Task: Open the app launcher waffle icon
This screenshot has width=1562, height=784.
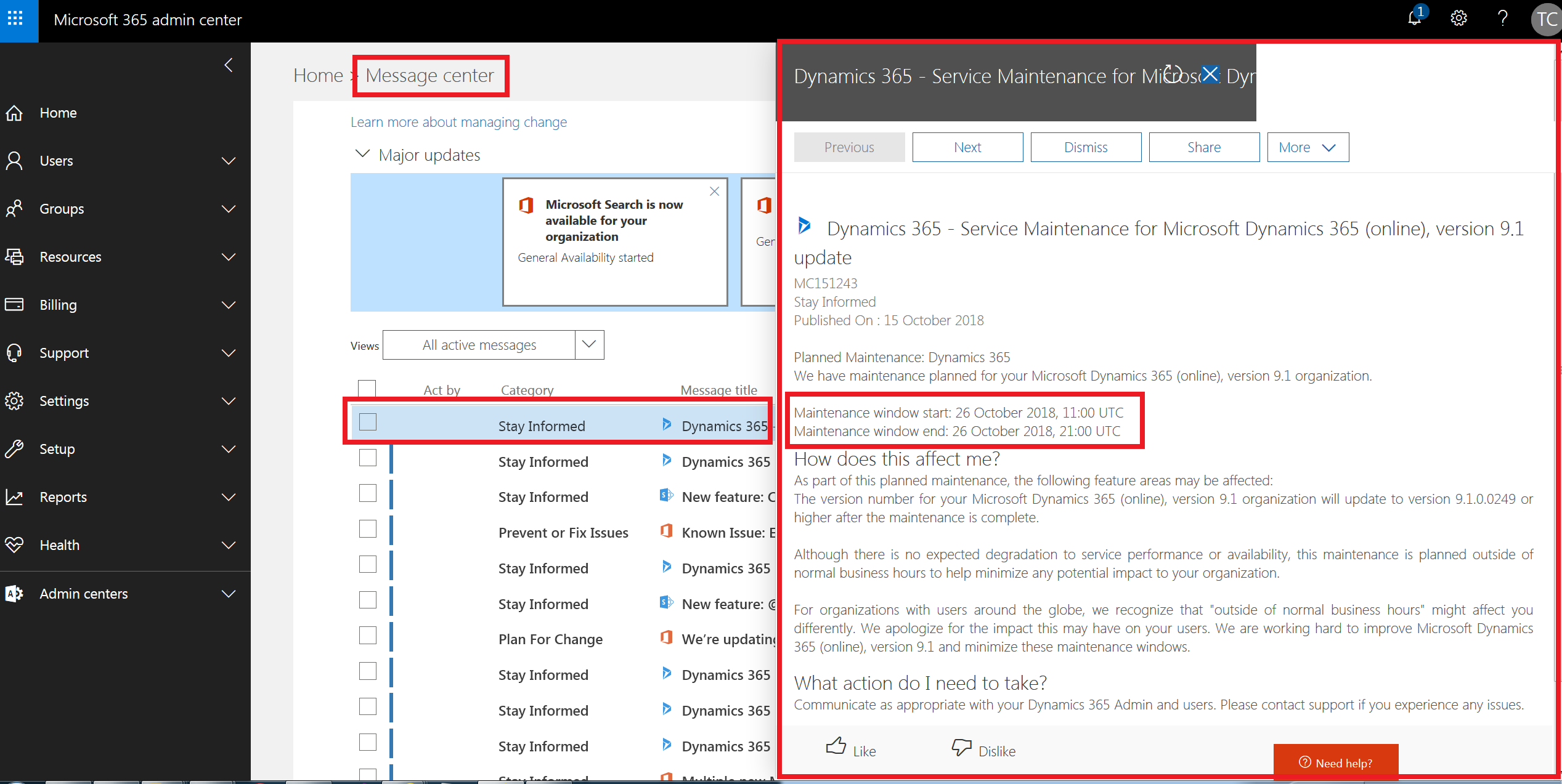Action: click(16, 19)
